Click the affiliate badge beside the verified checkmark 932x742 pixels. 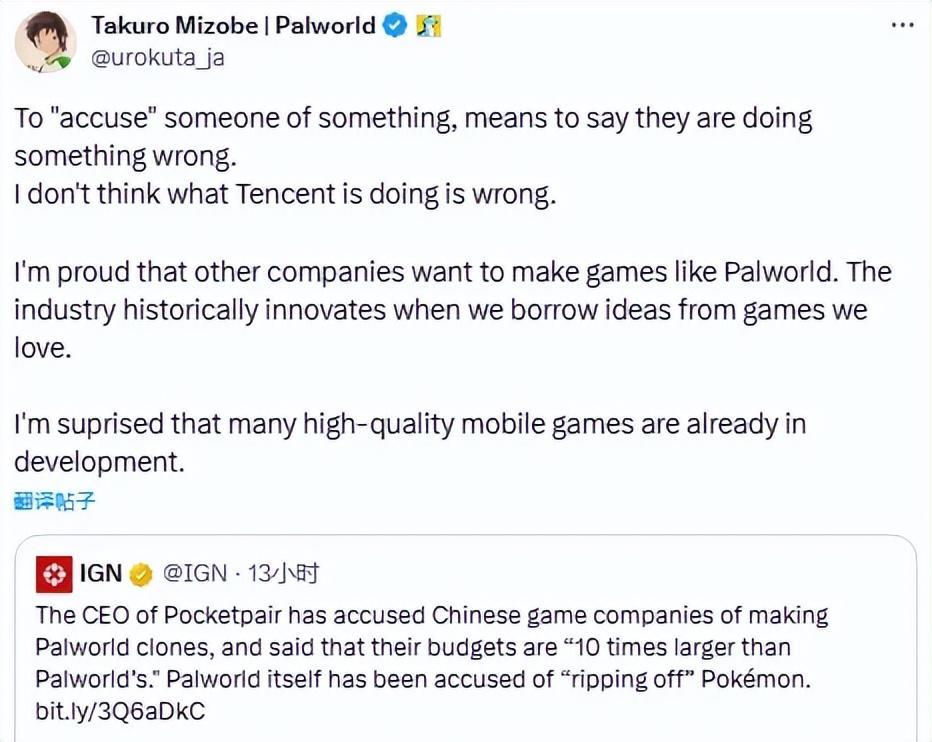pos(429,26)
